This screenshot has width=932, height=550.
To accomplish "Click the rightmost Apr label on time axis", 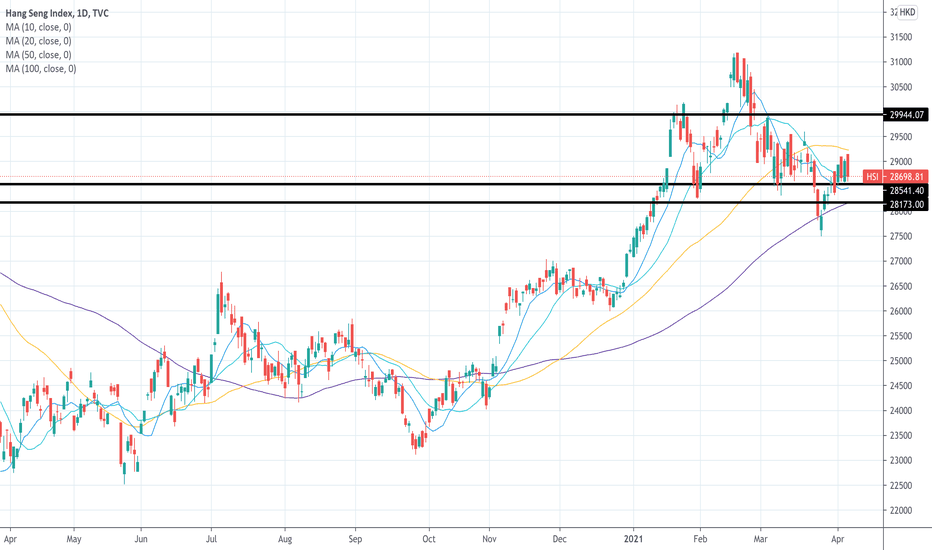I will pos(837,539).
